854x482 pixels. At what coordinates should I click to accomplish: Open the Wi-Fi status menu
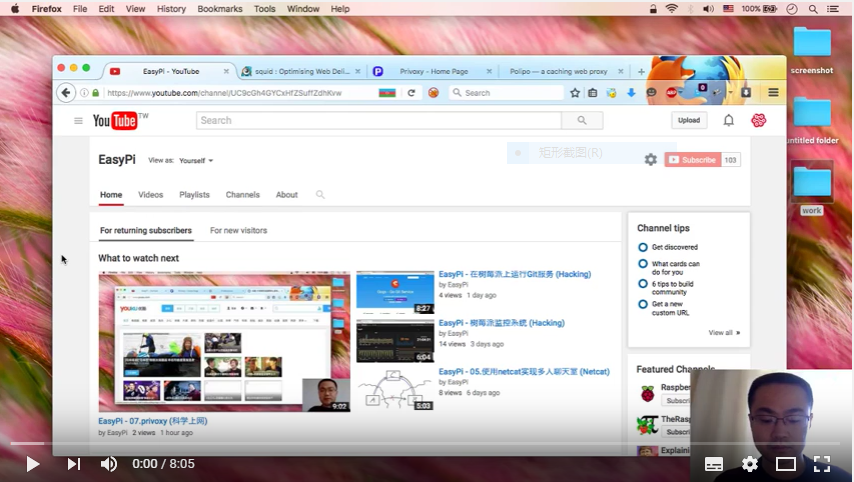(672, 9)
